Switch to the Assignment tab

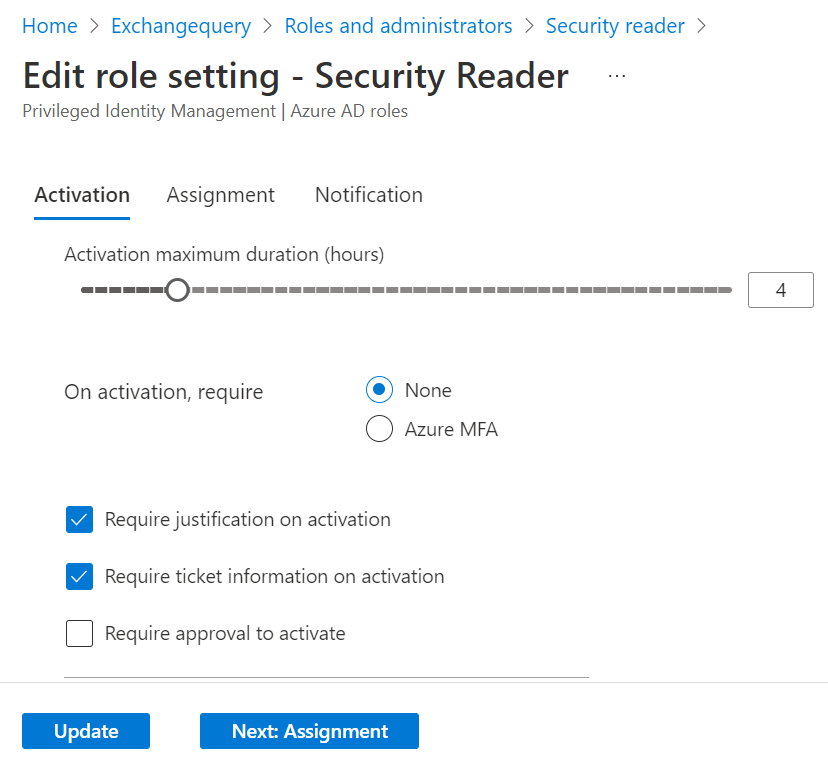click(220, 195)
